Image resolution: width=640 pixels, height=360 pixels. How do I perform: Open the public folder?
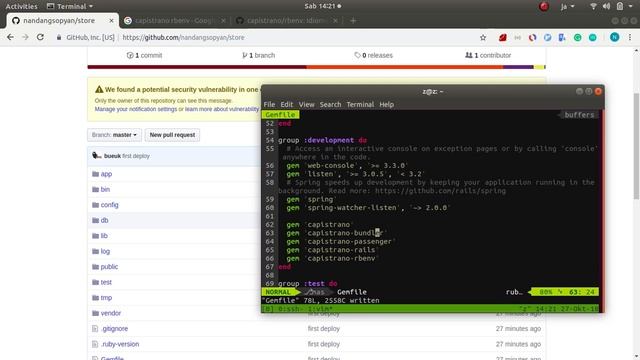click(x=109, y=267)
